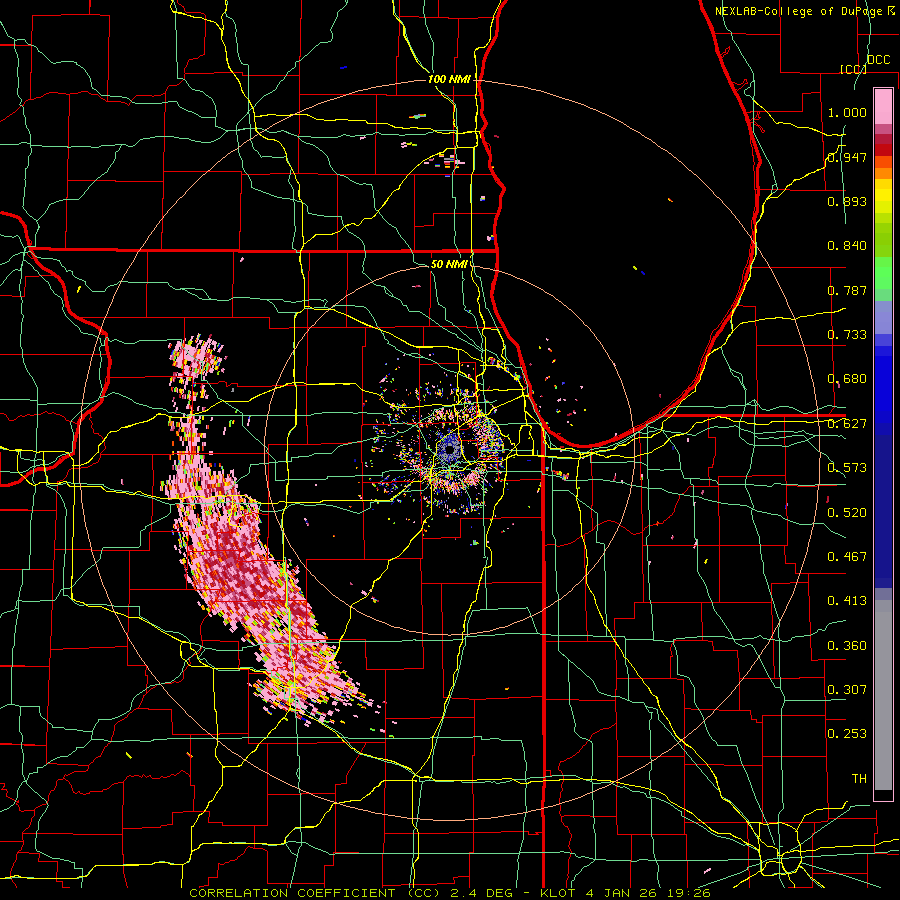The image size is (900, 900).
Task: Click the 0.627 color bar value
Action: (x=847, y=424)
